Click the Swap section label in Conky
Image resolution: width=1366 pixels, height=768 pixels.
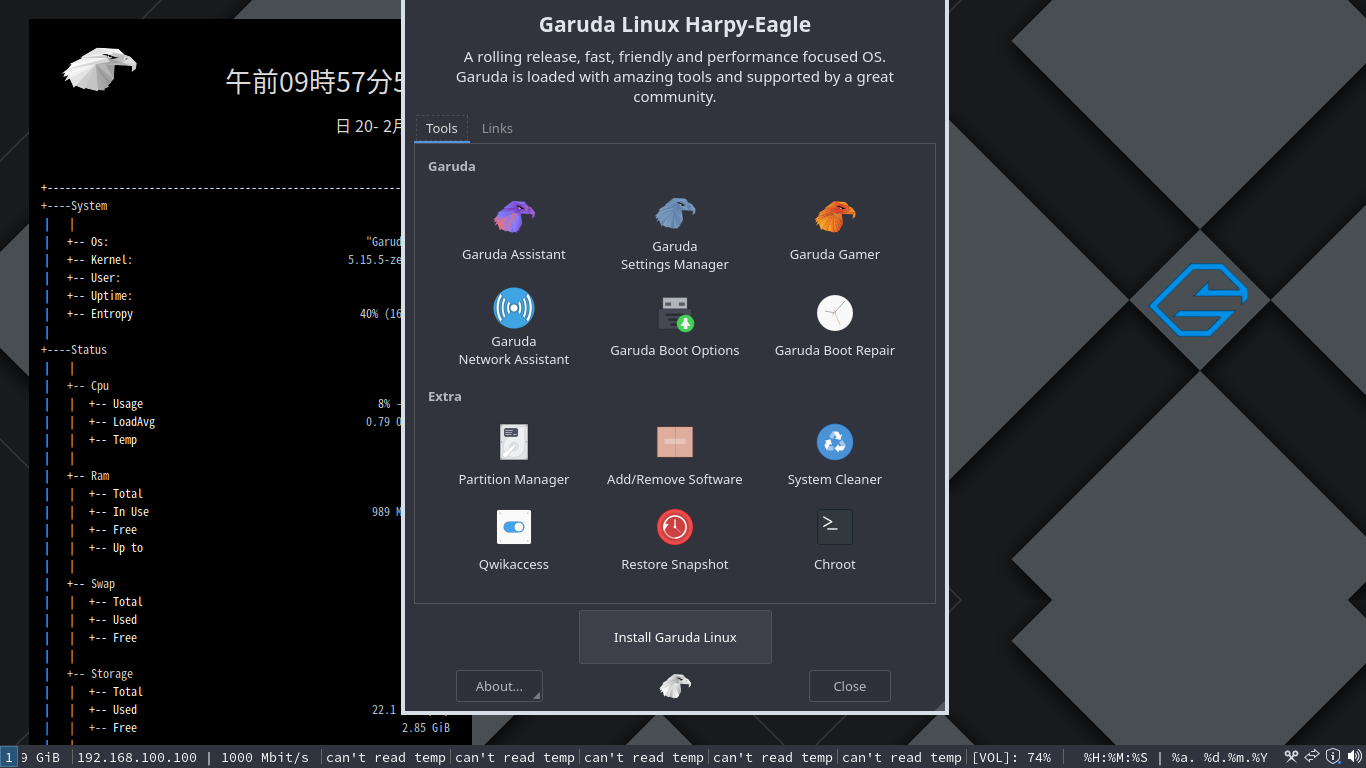tap(102, 584)
